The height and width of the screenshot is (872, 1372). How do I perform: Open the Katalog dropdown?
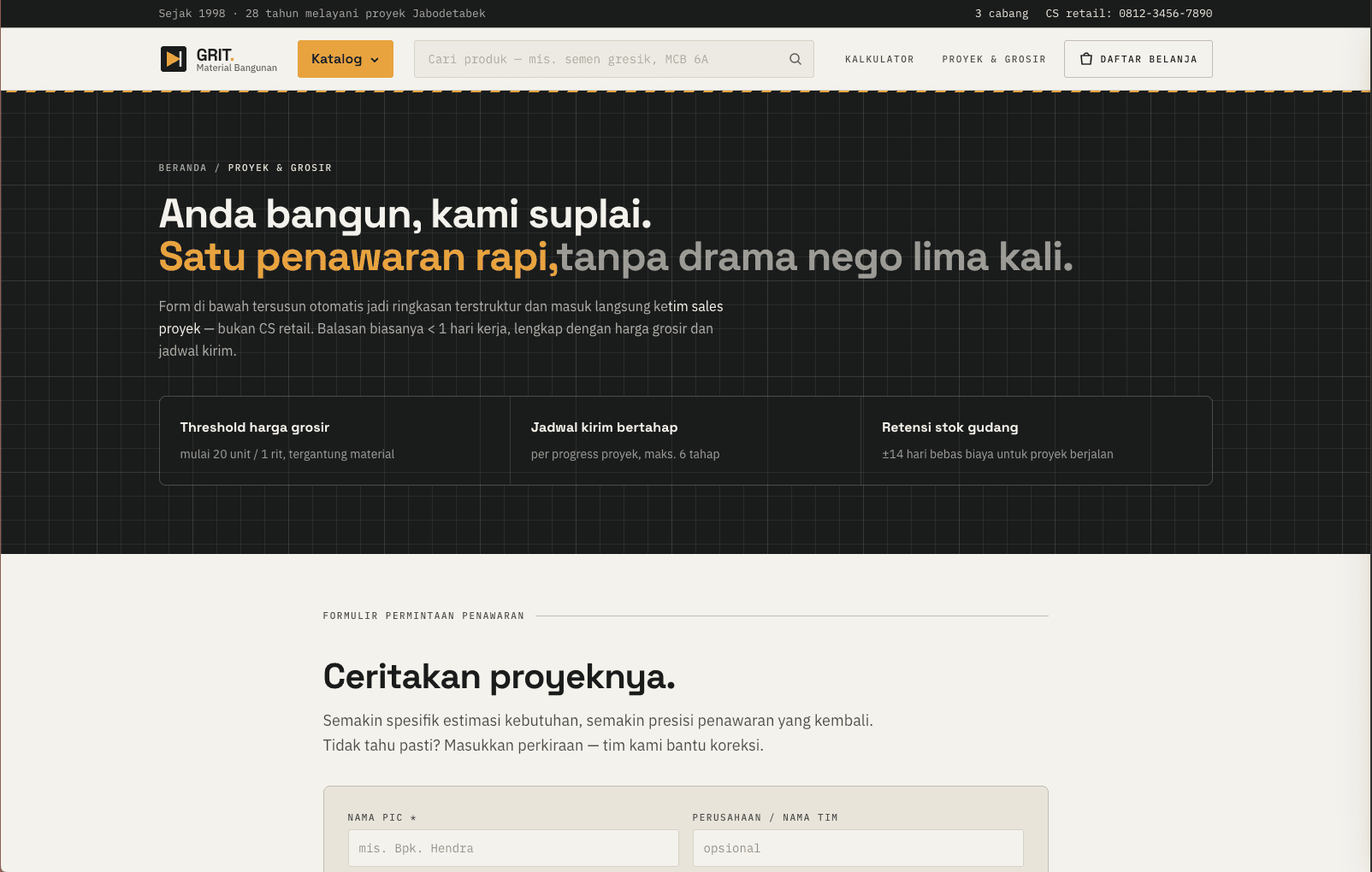tap(346, 59)
